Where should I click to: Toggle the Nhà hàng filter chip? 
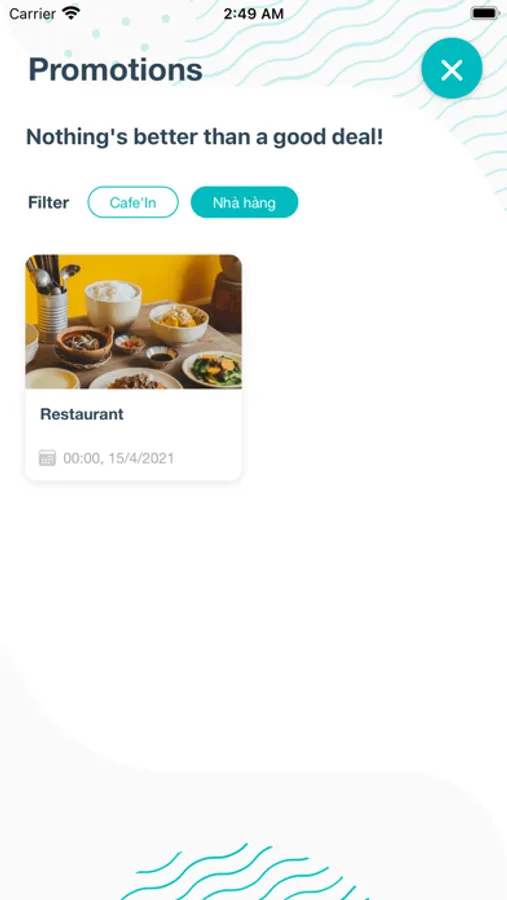pos(244,202)
